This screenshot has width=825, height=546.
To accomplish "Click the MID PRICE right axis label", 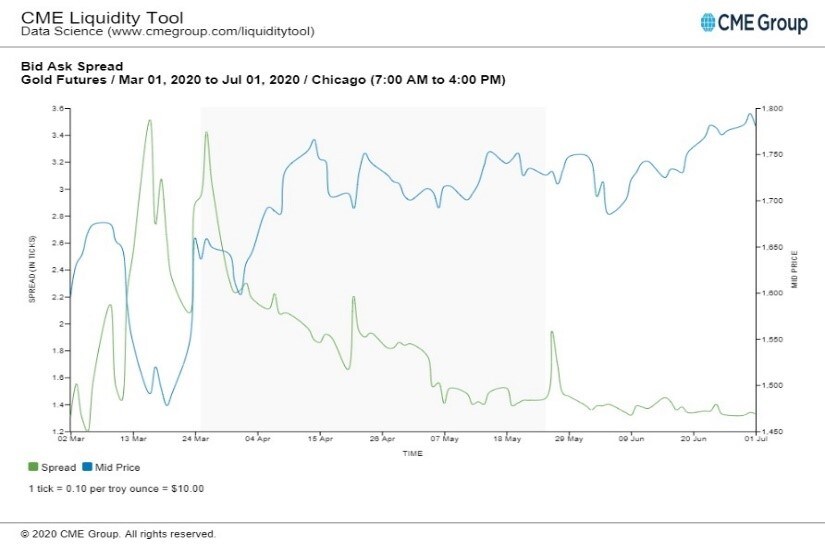I will [795, 270].
